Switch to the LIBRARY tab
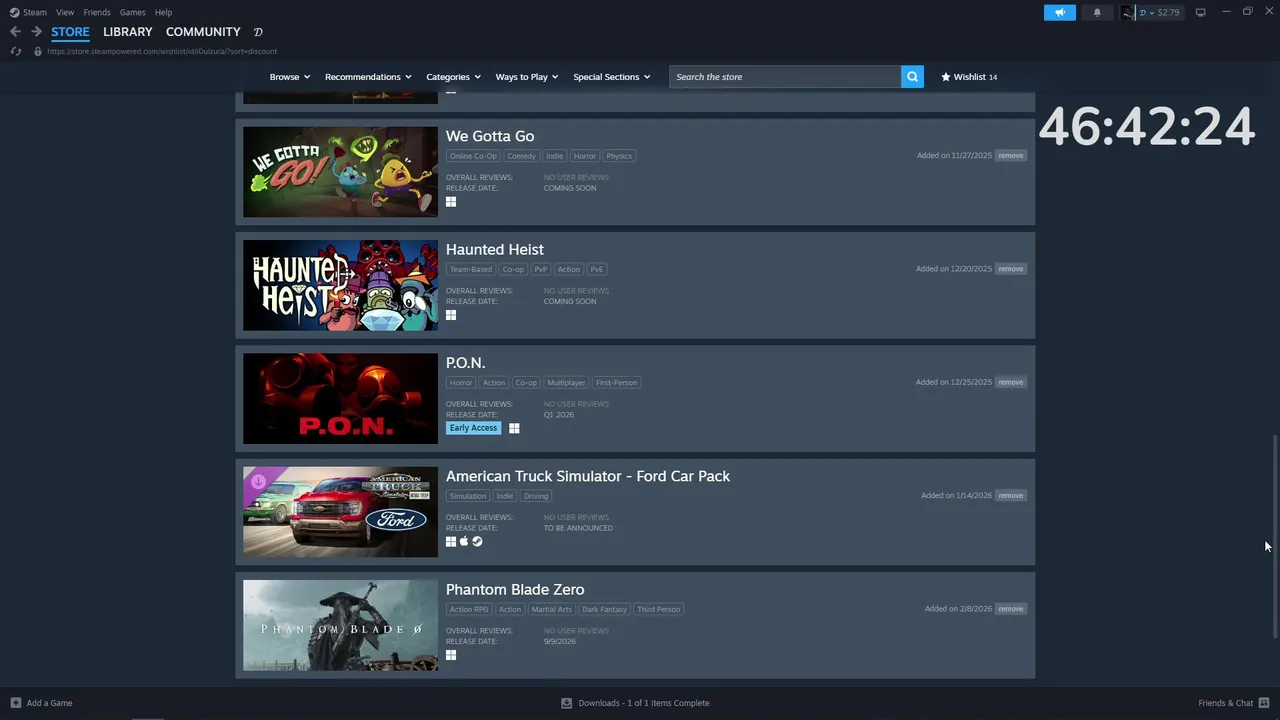1280x720 pixels. coord(128,32)
